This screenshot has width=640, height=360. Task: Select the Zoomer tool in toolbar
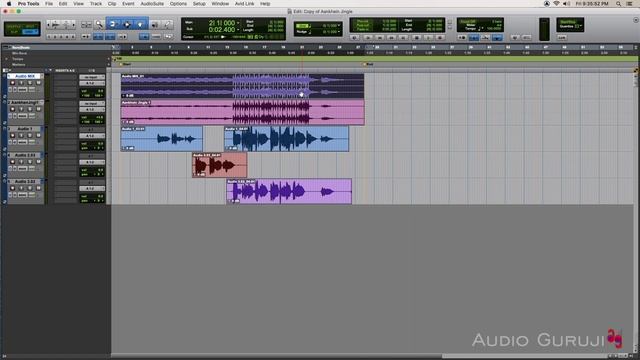click(x=99, y=24)
